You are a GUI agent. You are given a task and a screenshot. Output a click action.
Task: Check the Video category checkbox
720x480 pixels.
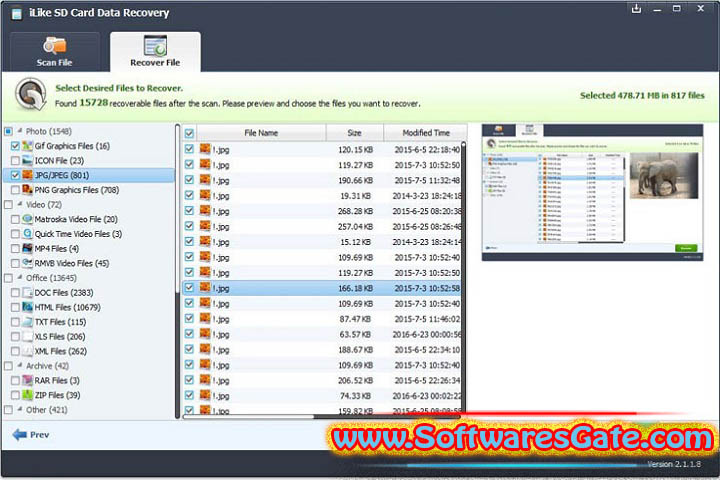[x=8, y=204]
